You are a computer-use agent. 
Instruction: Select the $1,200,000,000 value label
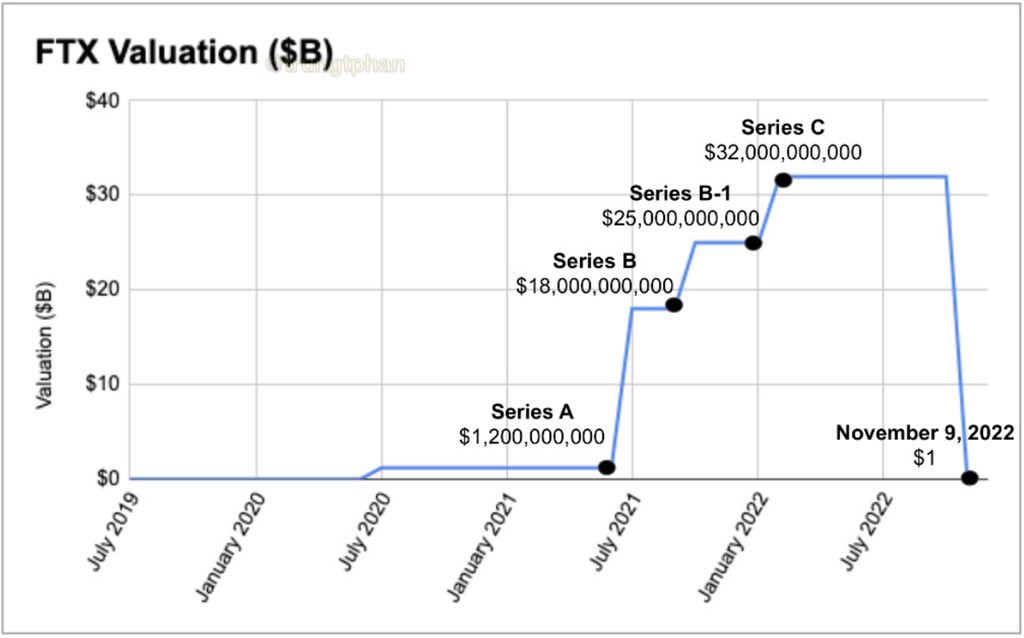(532, 436)
